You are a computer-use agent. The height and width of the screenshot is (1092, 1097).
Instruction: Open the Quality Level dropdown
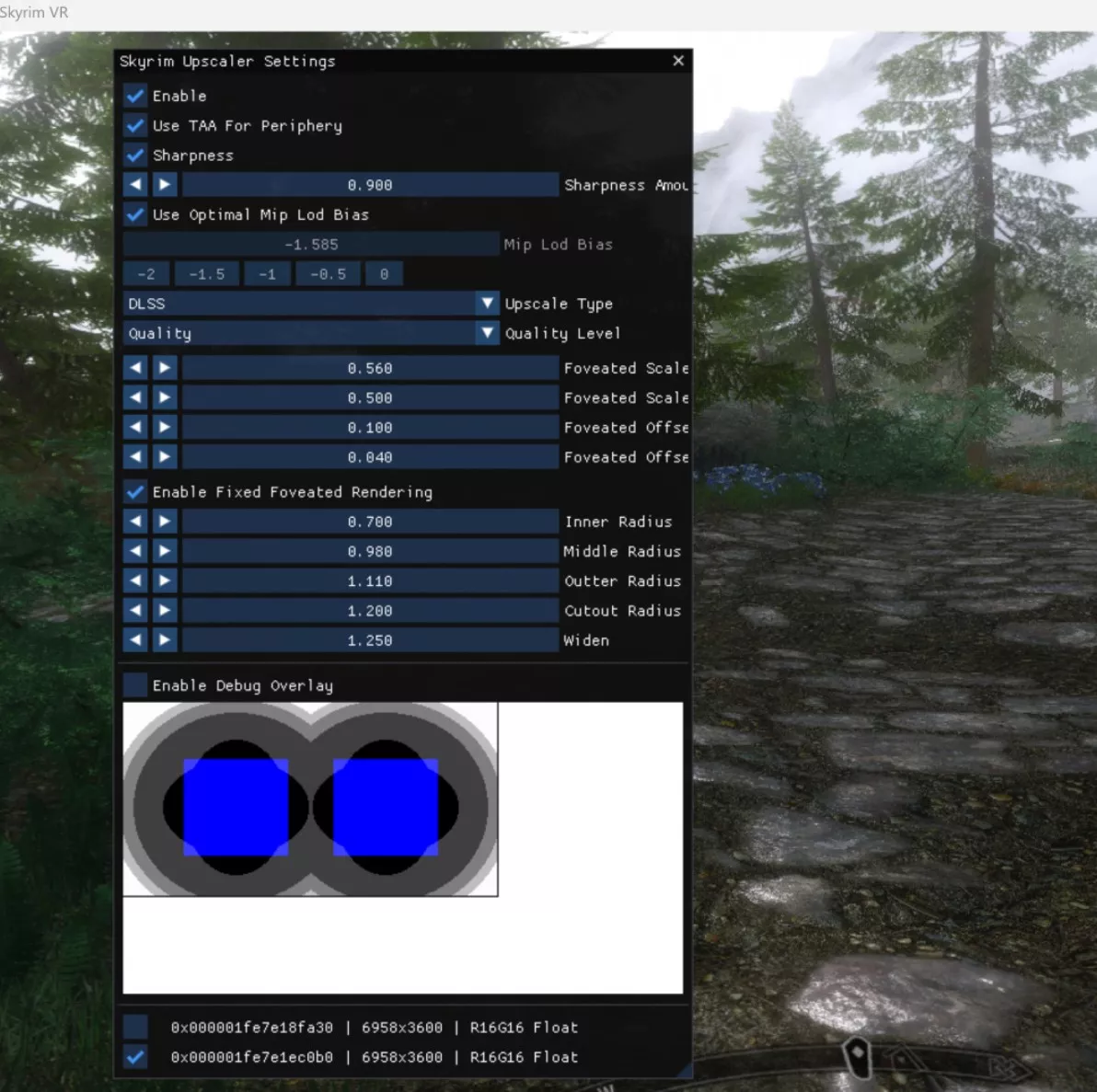311,333
